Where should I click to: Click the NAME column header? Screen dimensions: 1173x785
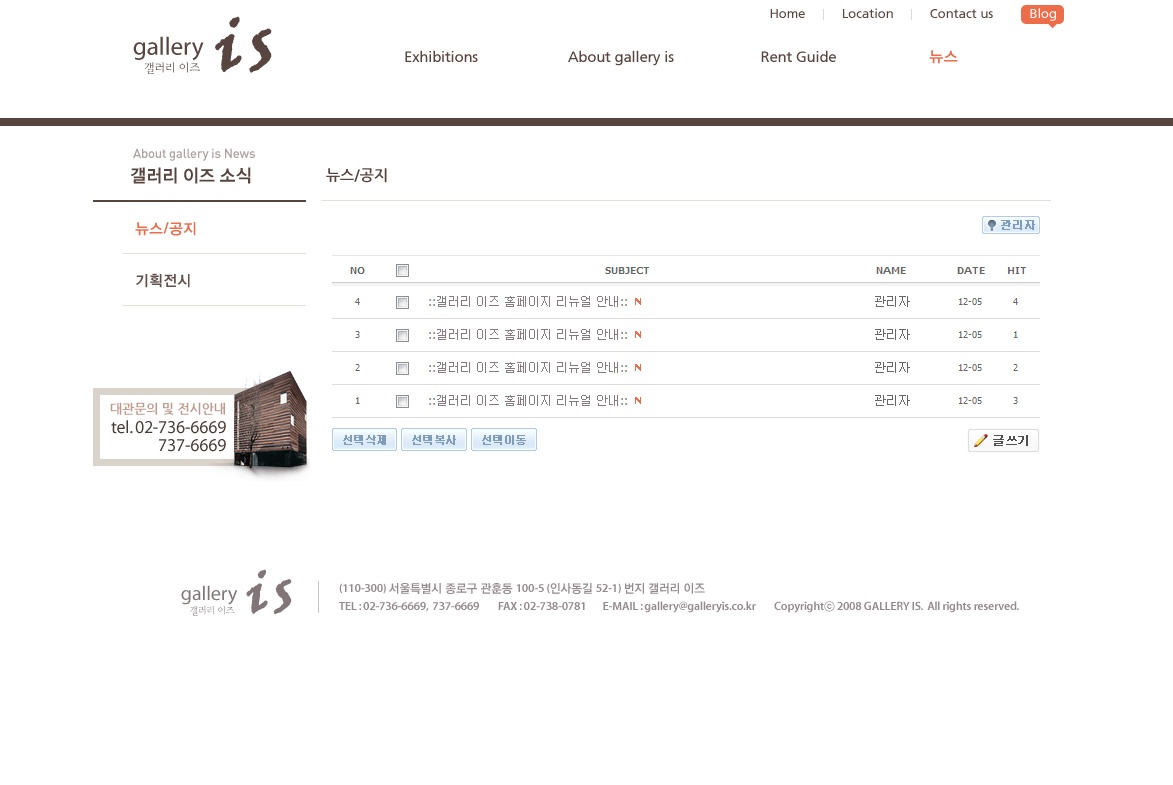point(891,270)
